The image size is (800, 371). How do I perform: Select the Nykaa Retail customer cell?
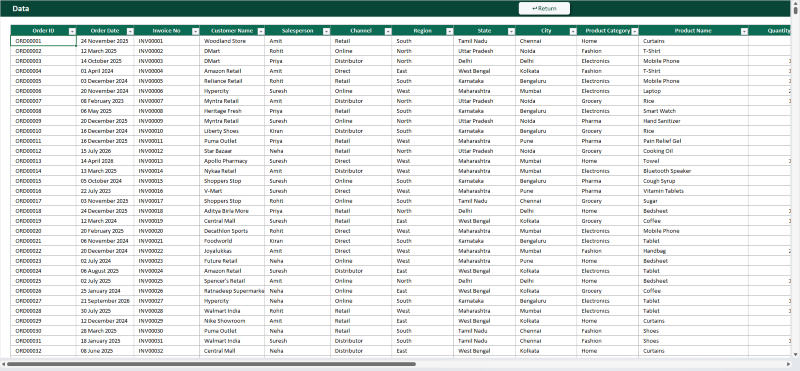[x=232, y=171]
